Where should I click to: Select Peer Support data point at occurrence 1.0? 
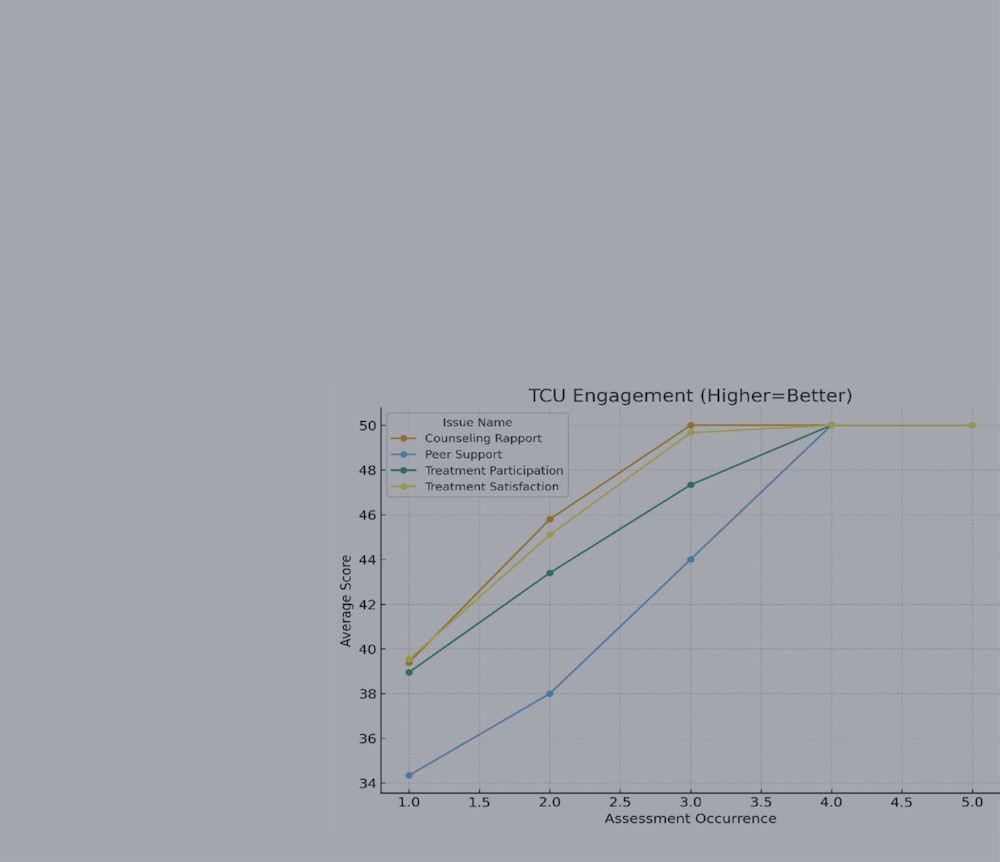point(409,775)
